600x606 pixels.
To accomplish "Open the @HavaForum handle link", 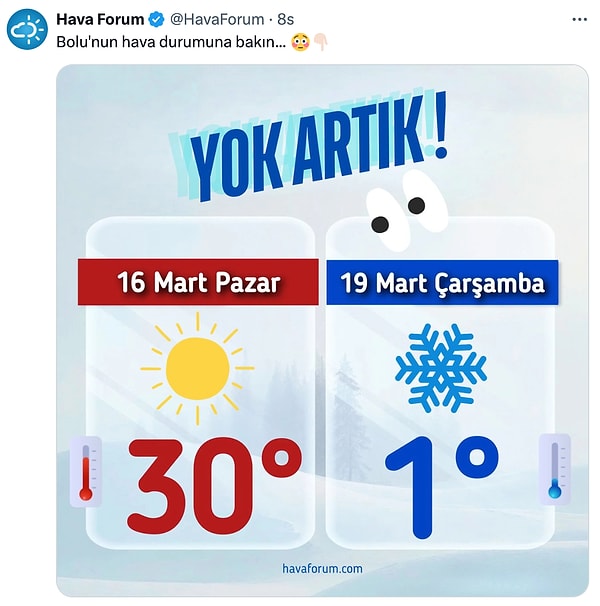I will click(217, 19).
